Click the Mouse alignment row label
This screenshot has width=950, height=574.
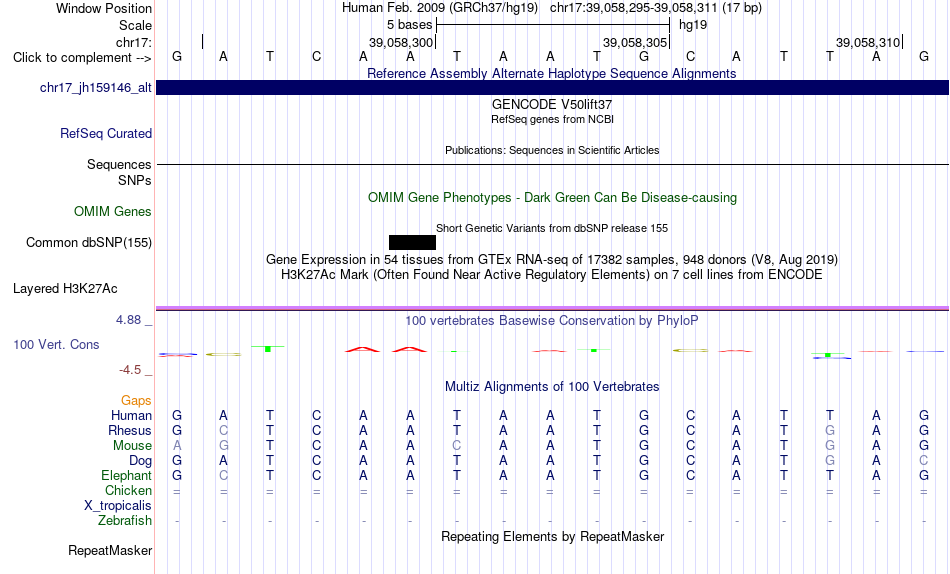[x=132, y=446]
